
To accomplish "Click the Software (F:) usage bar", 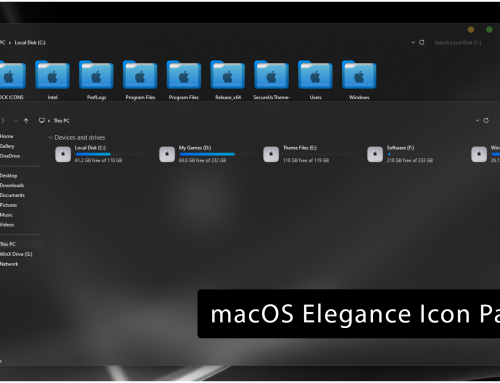I will click(425, 154).
